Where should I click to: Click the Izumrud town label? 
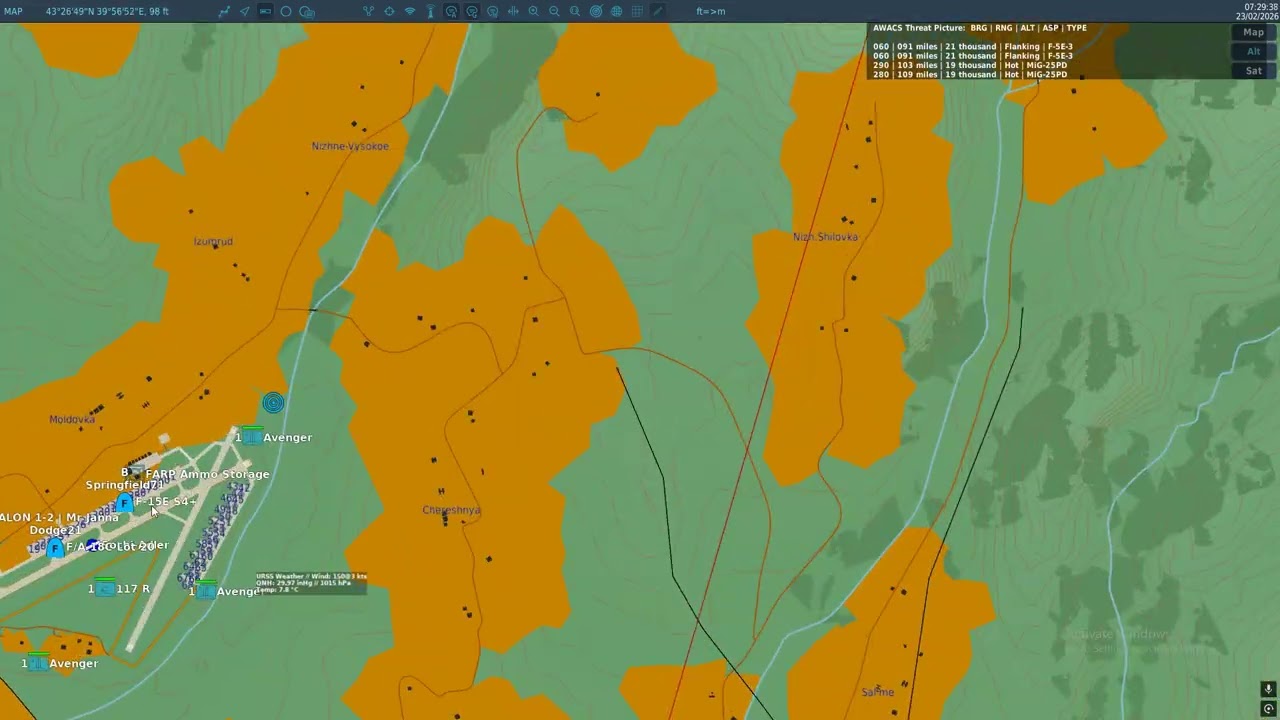[213, 242]
